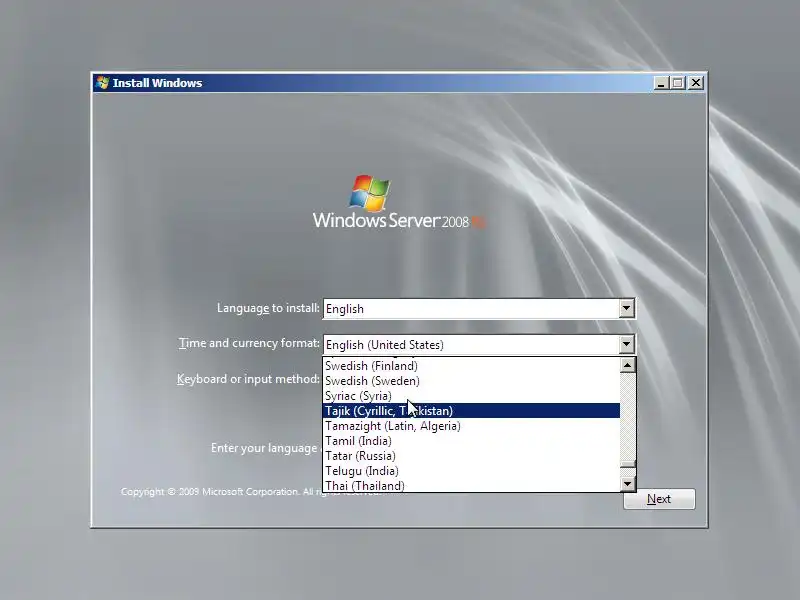Choose Tamazight (Latin, Algeria) option
The width and height of the screenshot is (800, 600).
tap(471, 426)
